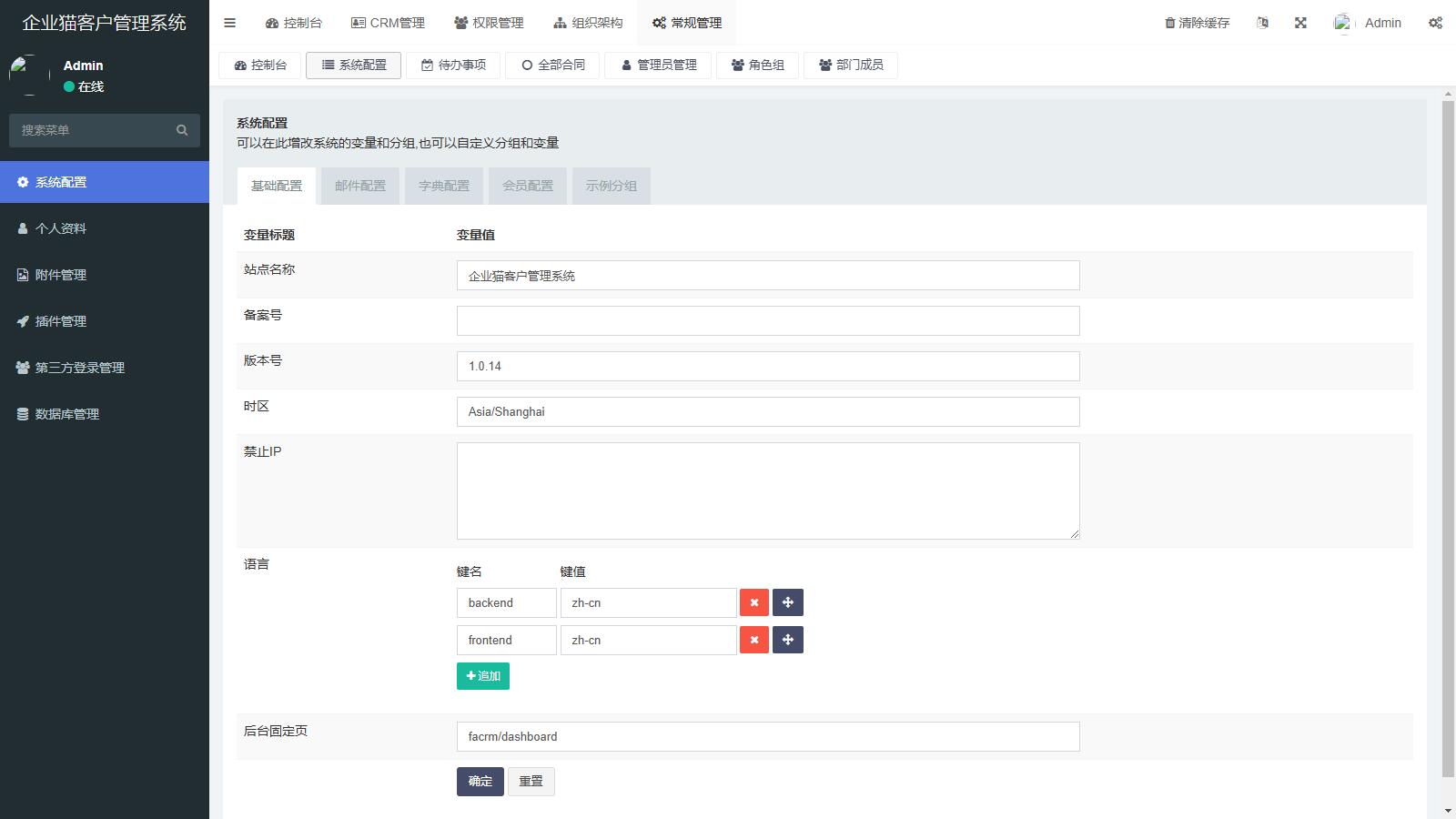The height and width of the screenshot is (819, 1456).
Task: Switch to the 字典配置 tab
Action: tap(443, 186)
